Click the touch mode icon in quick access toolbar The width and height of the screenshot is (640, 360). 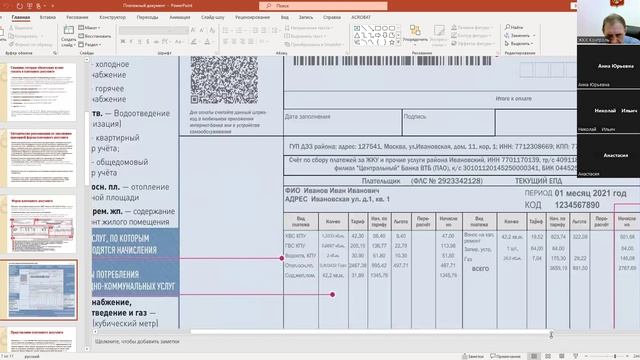click(39, 6)
